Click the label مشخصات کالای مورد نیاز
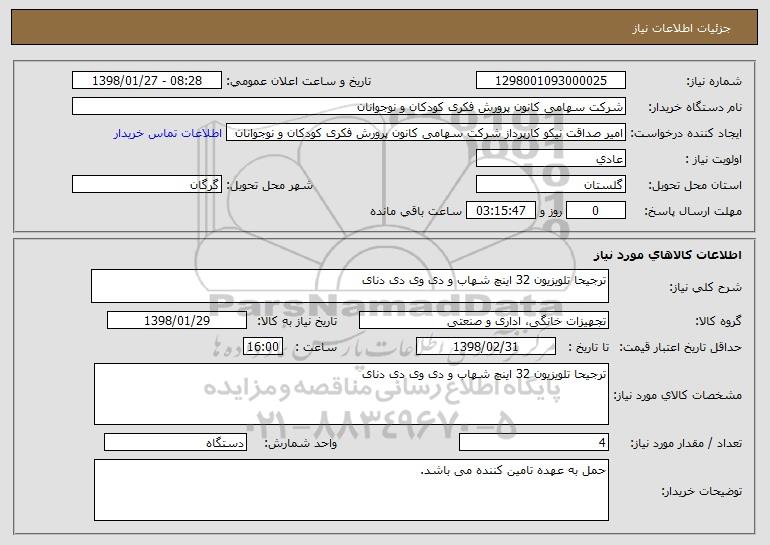This screenshot has width=770, height=545. point(678,395)
